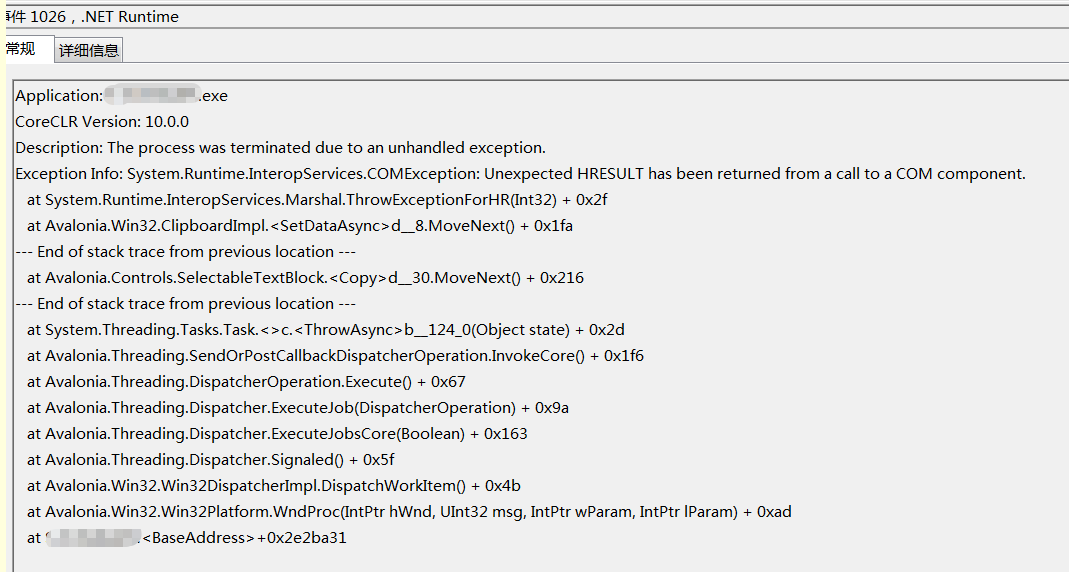Switch to the 常规 tab
1069x572 pixels.
(x=20, y=48)
